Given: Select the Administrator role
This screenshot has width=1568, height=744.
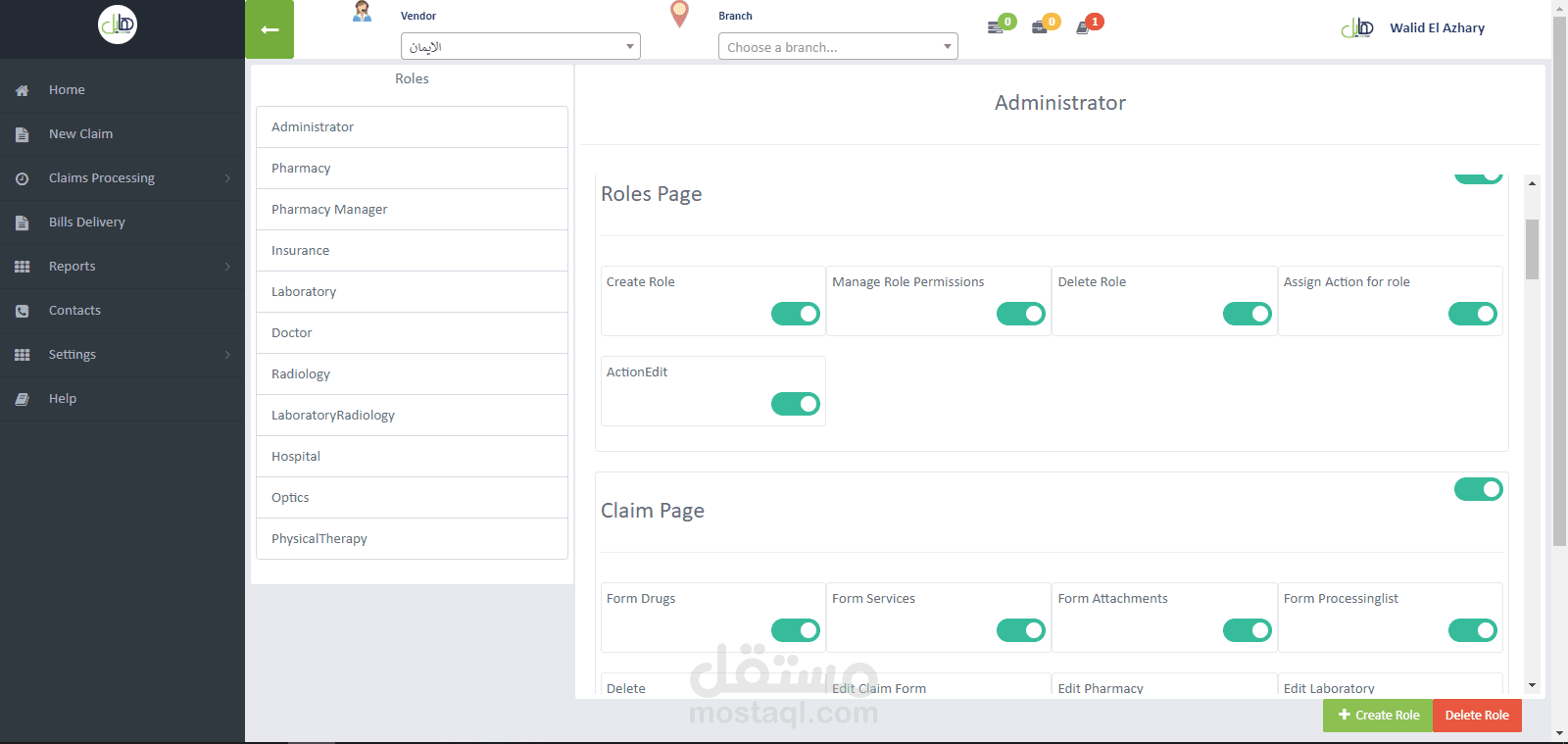Looking at the screenshot, I should coord(412,127).
